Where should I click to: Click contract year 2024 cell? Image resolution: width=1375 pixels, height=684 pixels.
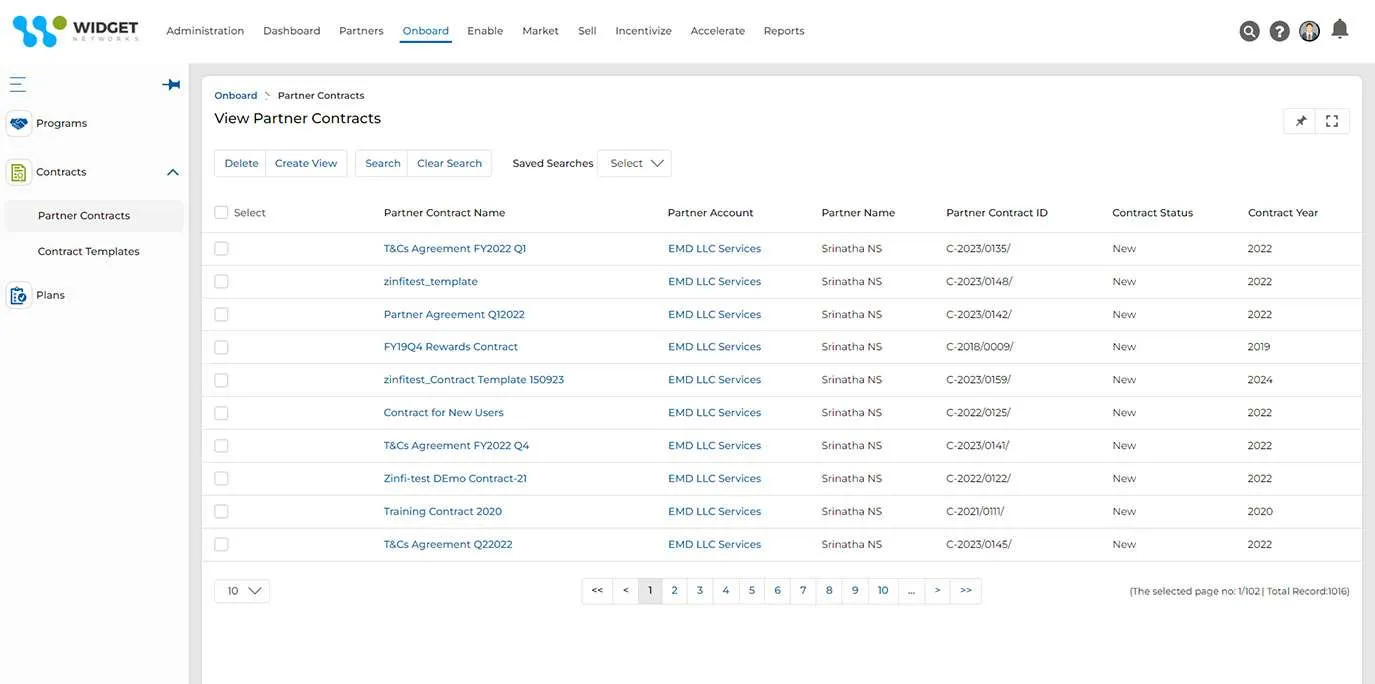point(1260,380)
